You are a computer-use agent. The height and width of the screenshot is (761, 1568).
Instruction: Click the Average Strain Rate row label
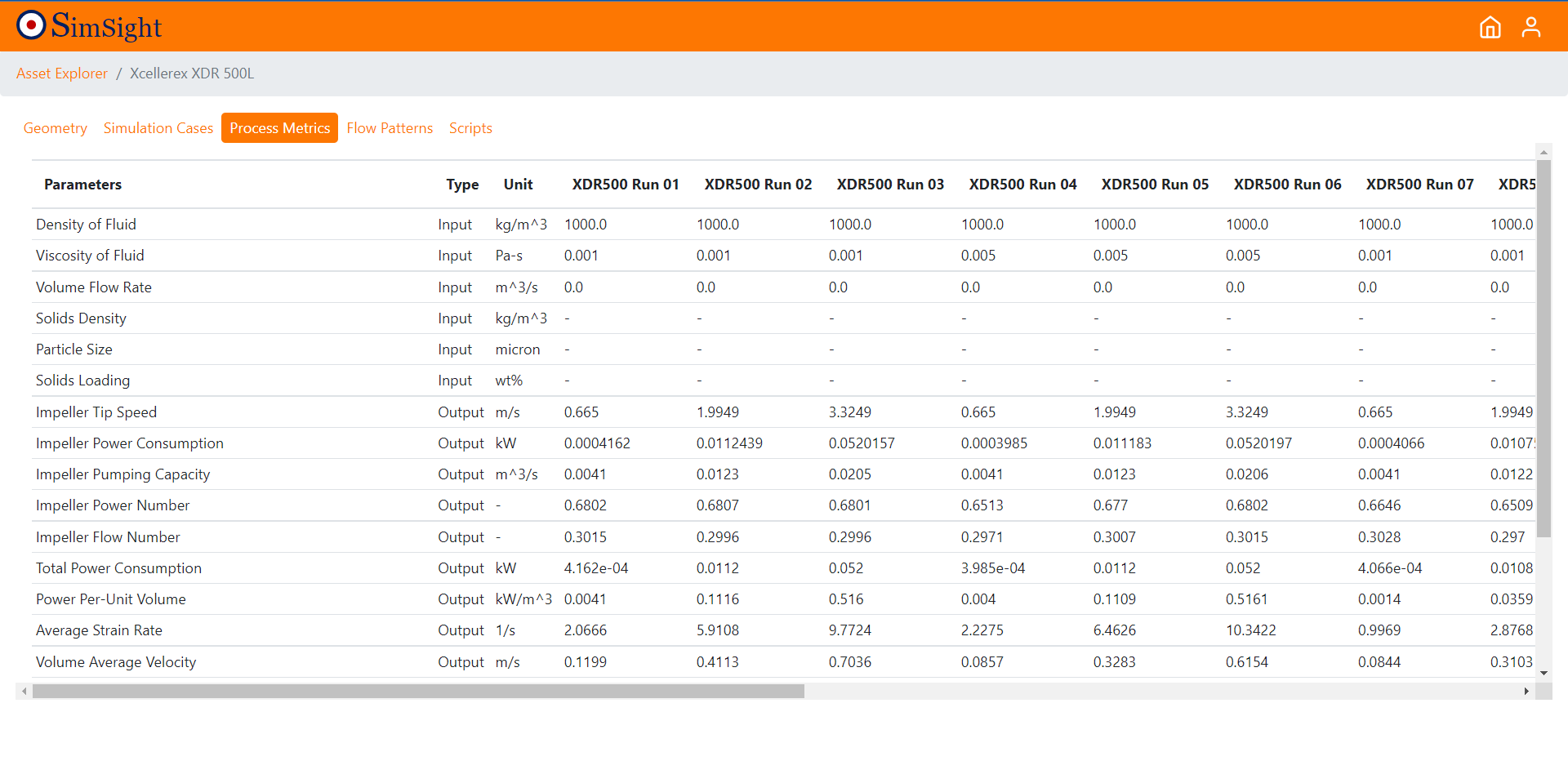[99, 630]
